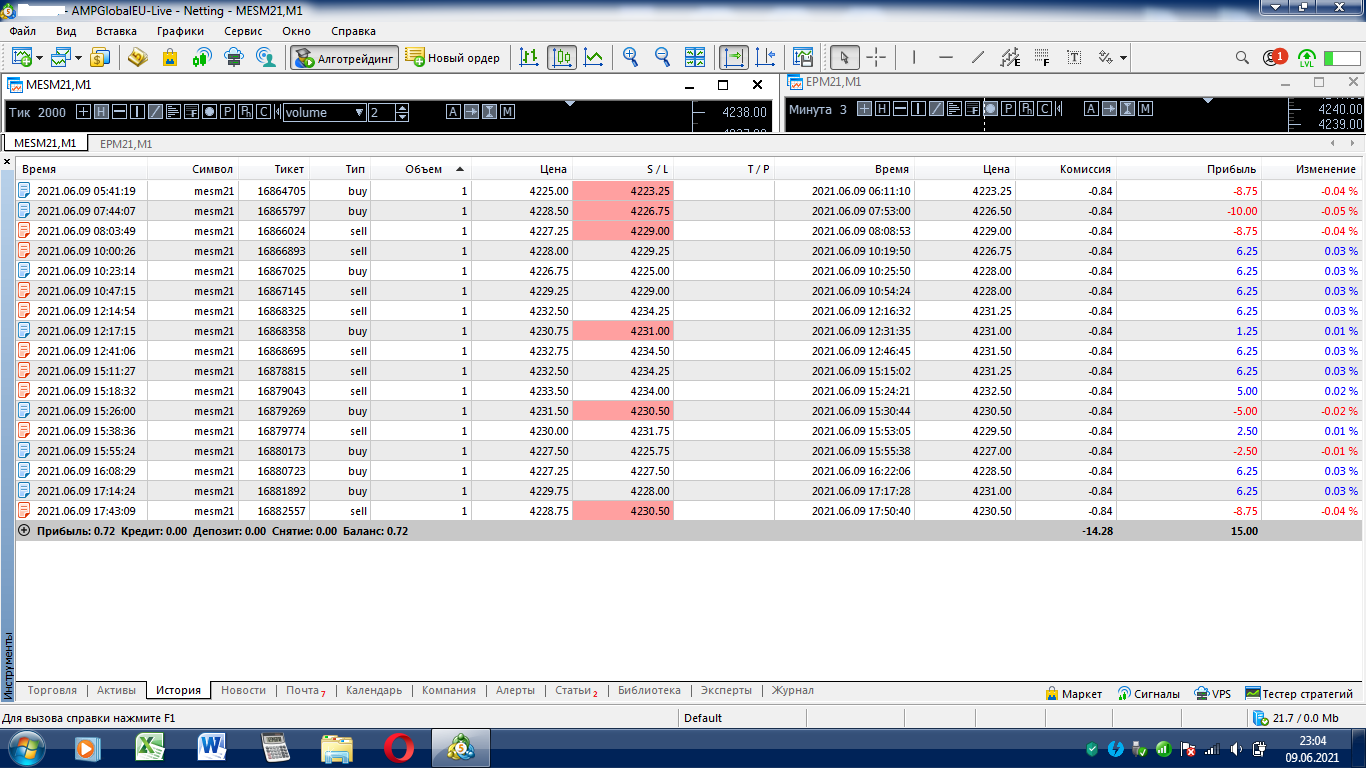Select history row with ticket 16864705

(x=689, y=191)
